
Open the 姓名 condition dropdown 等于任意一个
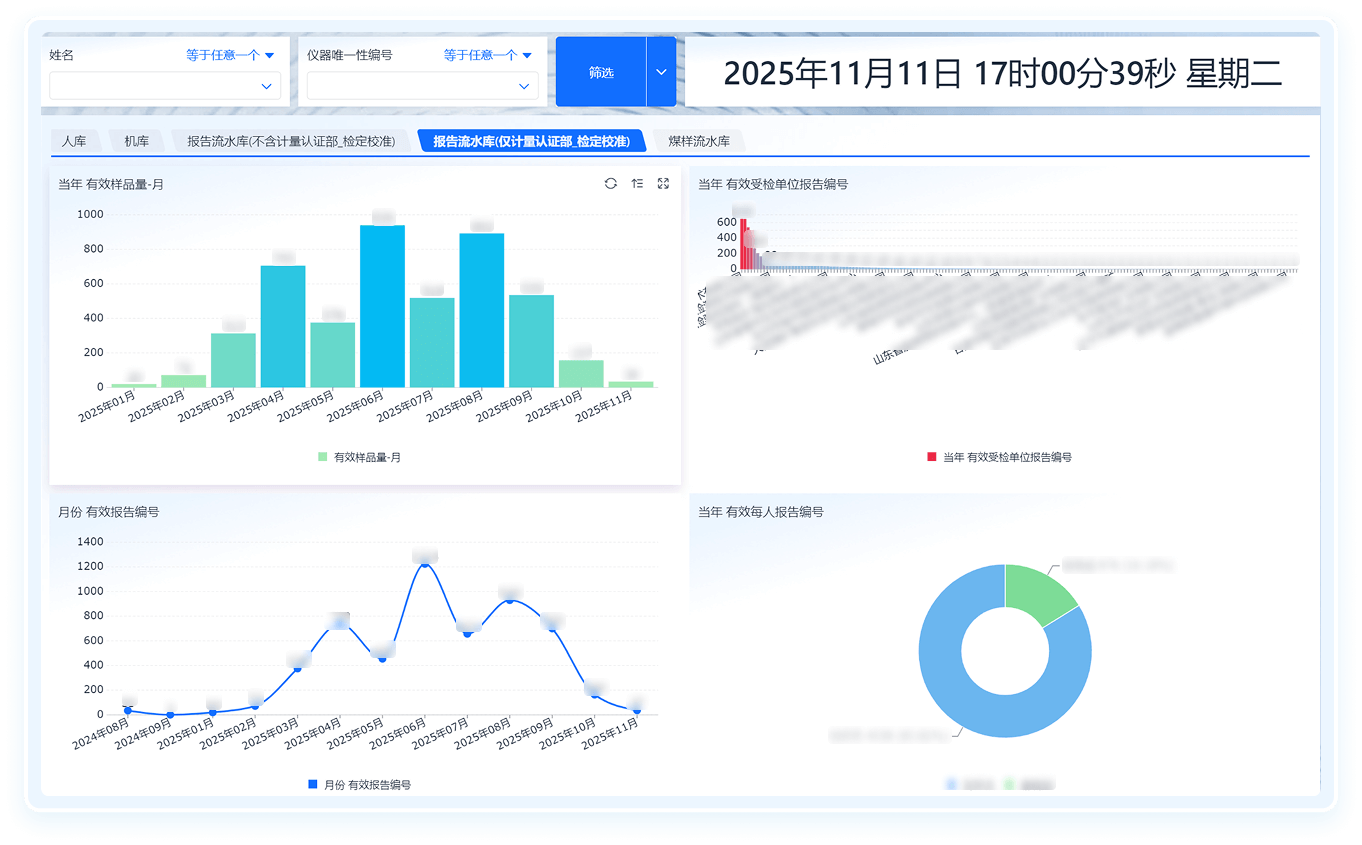coord(230,56)
